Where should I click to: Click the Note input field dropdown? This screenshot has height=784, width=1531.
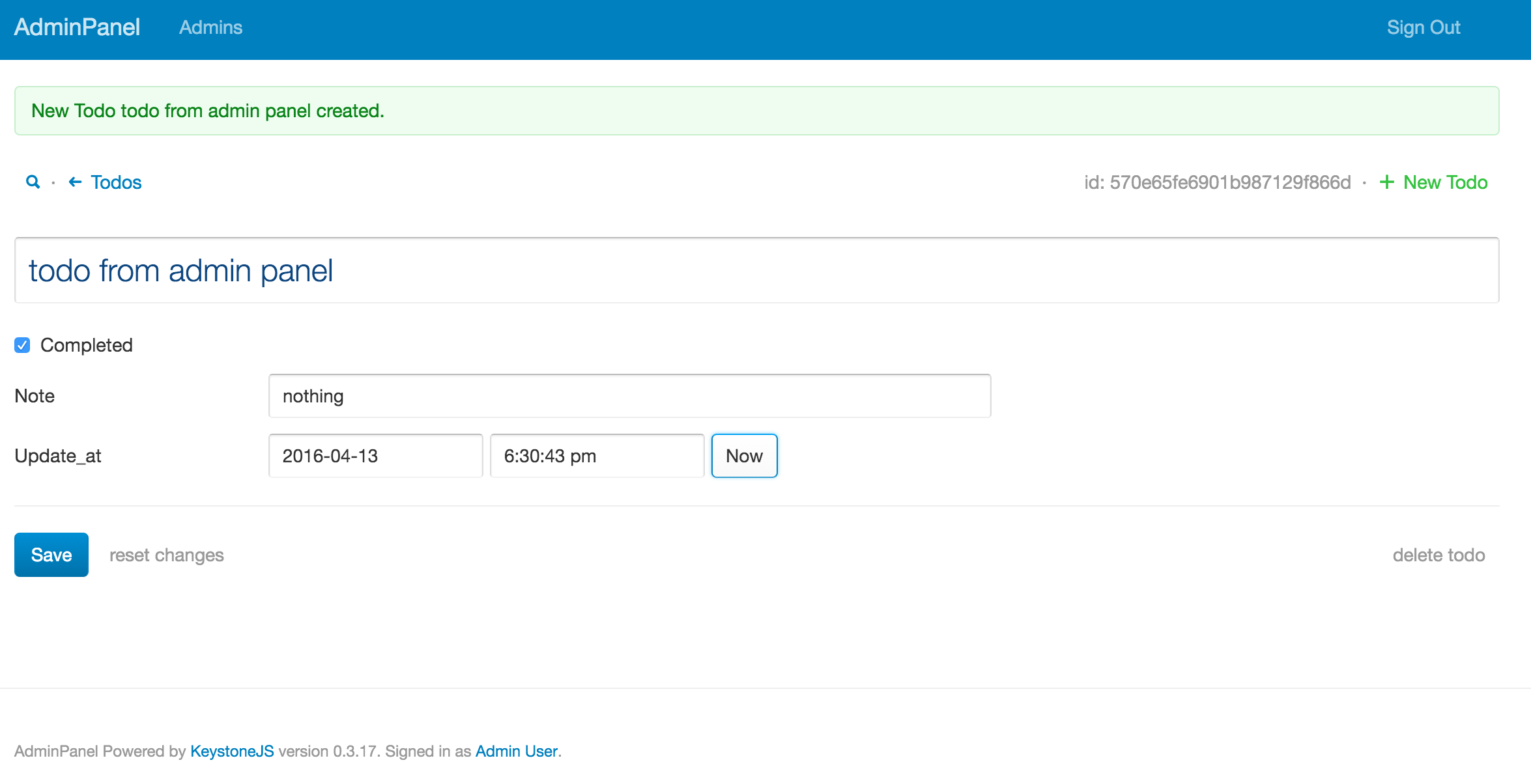click(629, 396)
